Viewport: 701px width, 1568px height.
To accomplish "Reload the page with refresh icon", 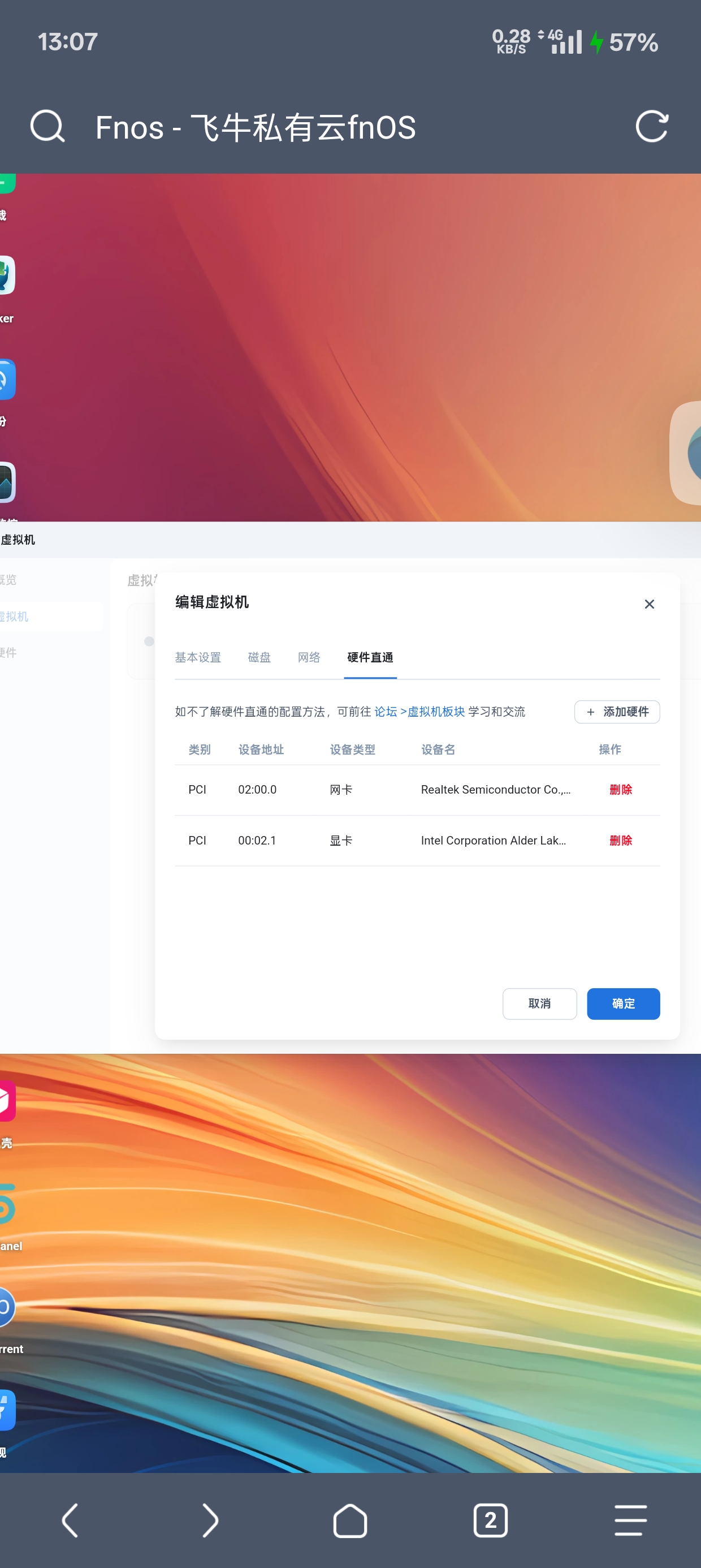I will 652,126.
